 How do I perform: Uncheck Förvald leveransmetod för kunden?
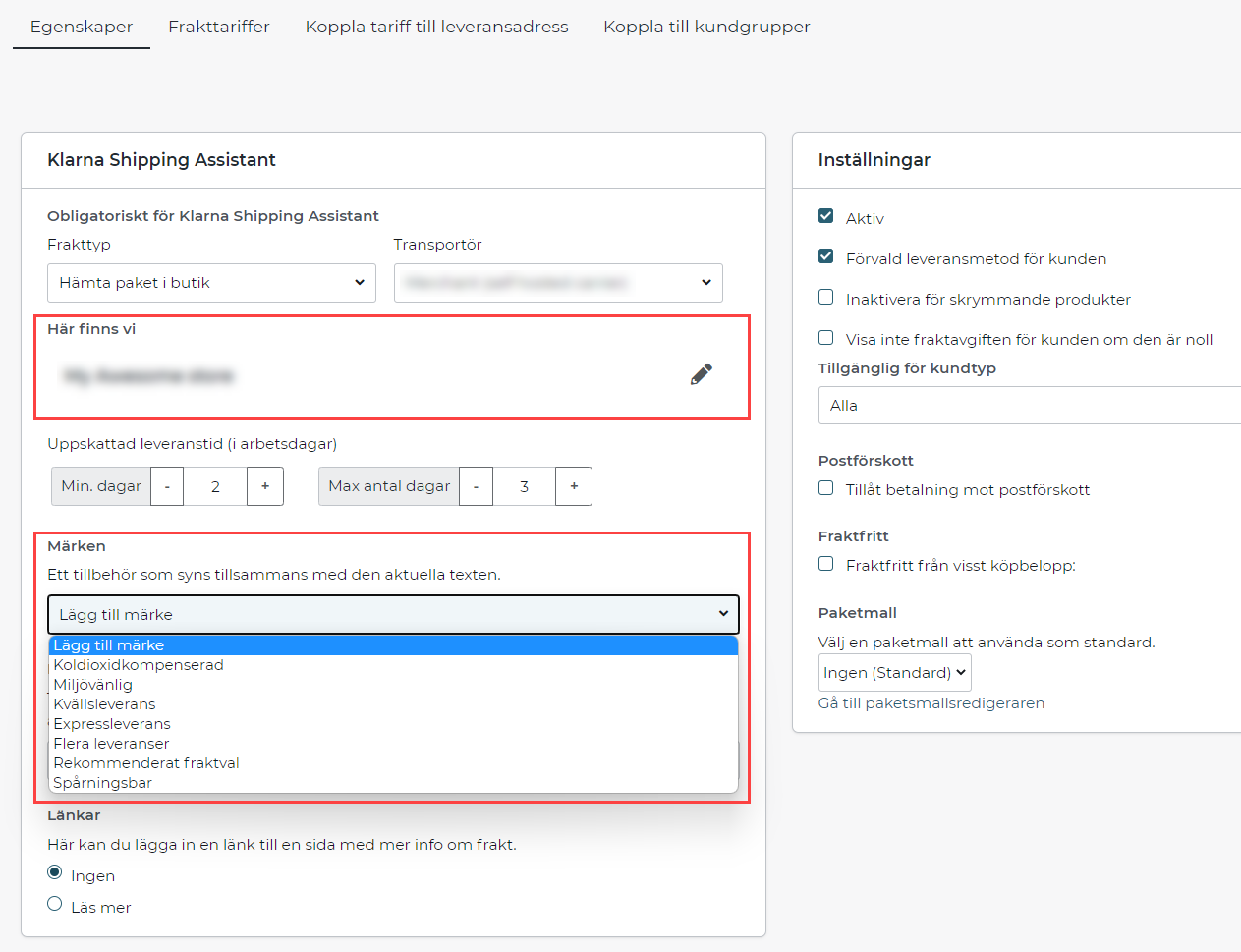[825, 256]
